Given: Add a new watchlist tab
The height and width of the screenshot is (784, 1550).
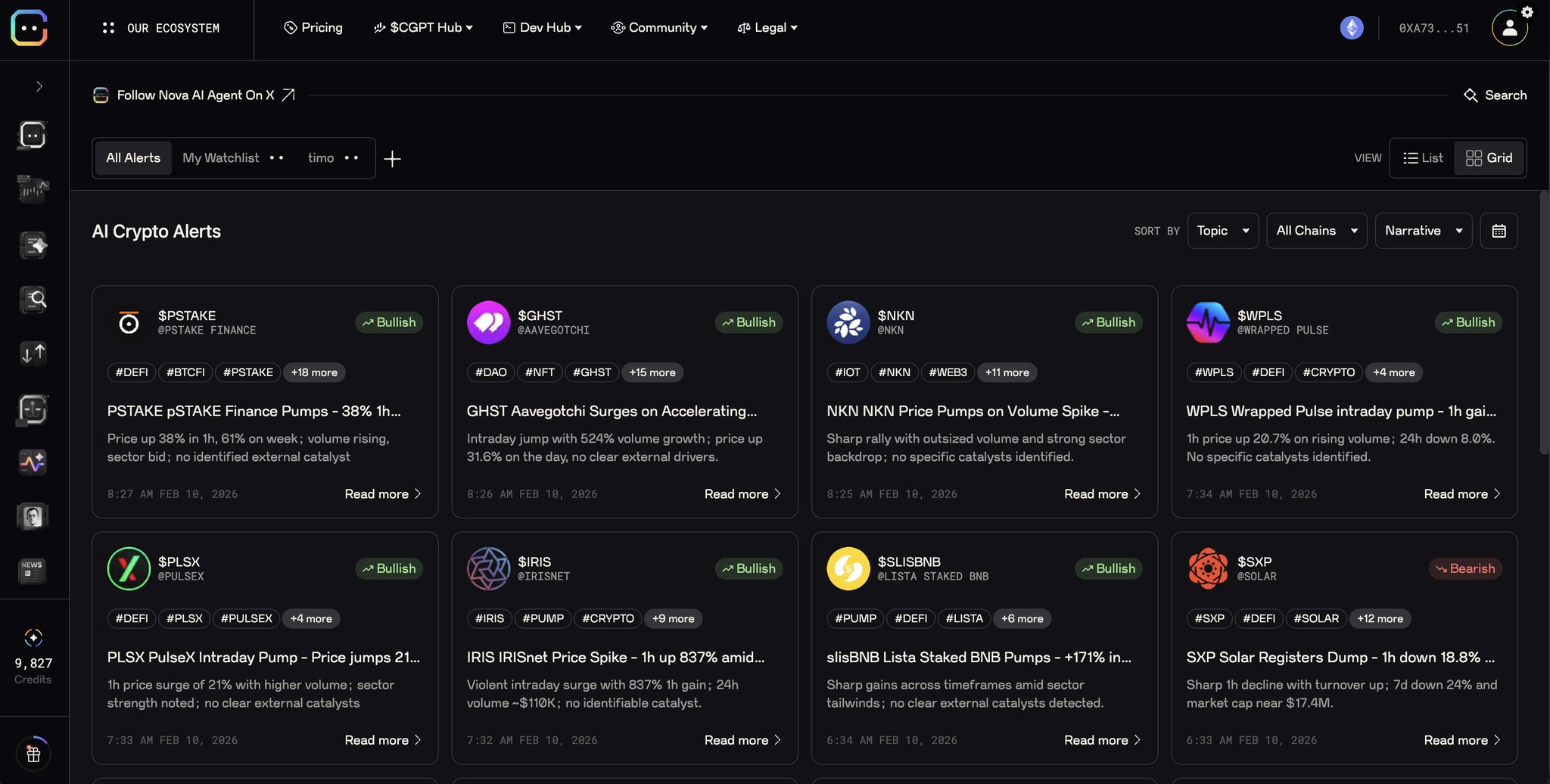Looking at the screenshot, I should point(392,159).
